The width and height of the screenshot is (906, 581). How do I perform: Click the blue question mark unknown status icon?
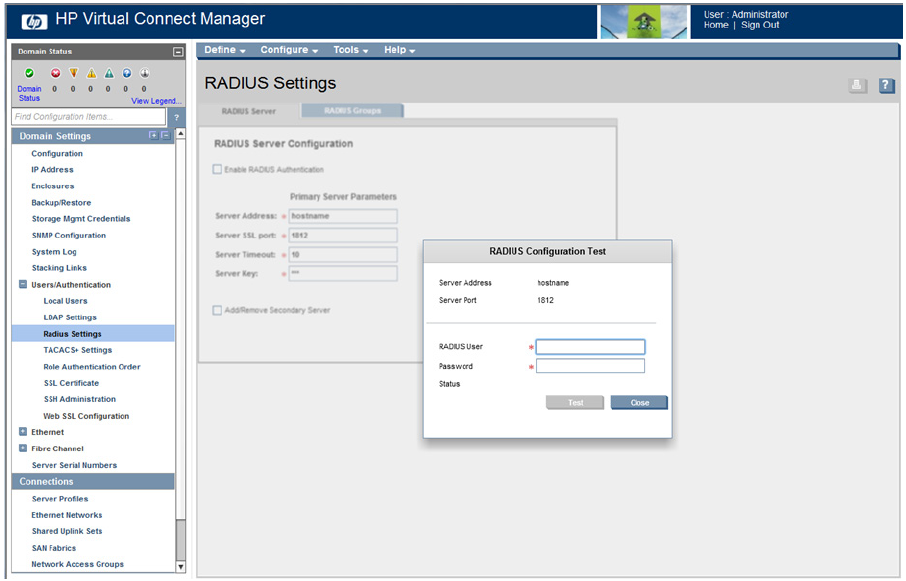click(x=127, y=73)
